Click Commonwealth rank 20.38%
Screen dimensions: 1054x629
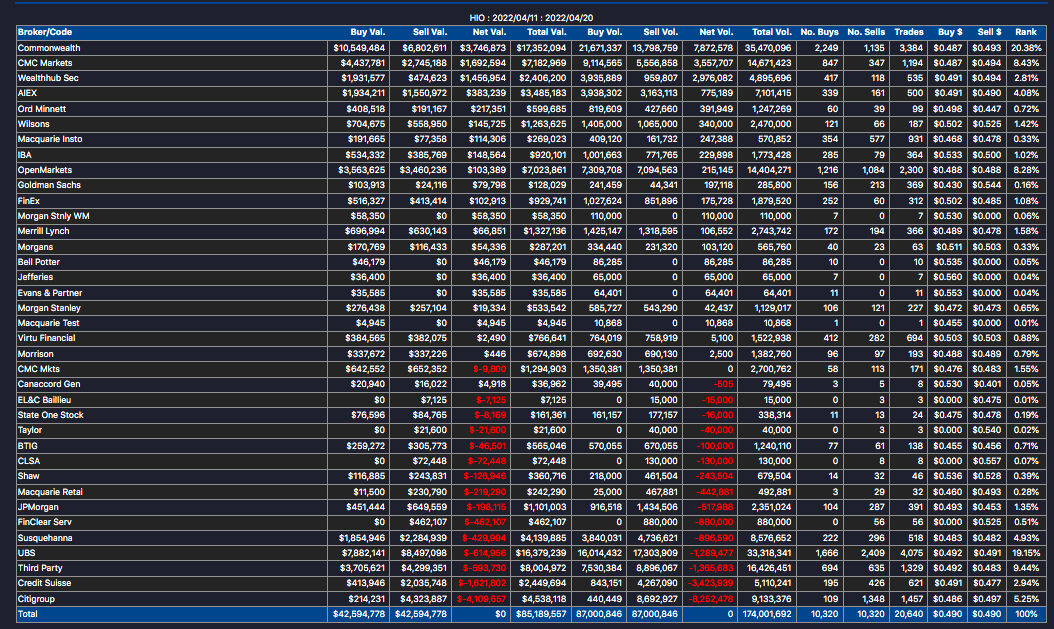pos(1026,48)
